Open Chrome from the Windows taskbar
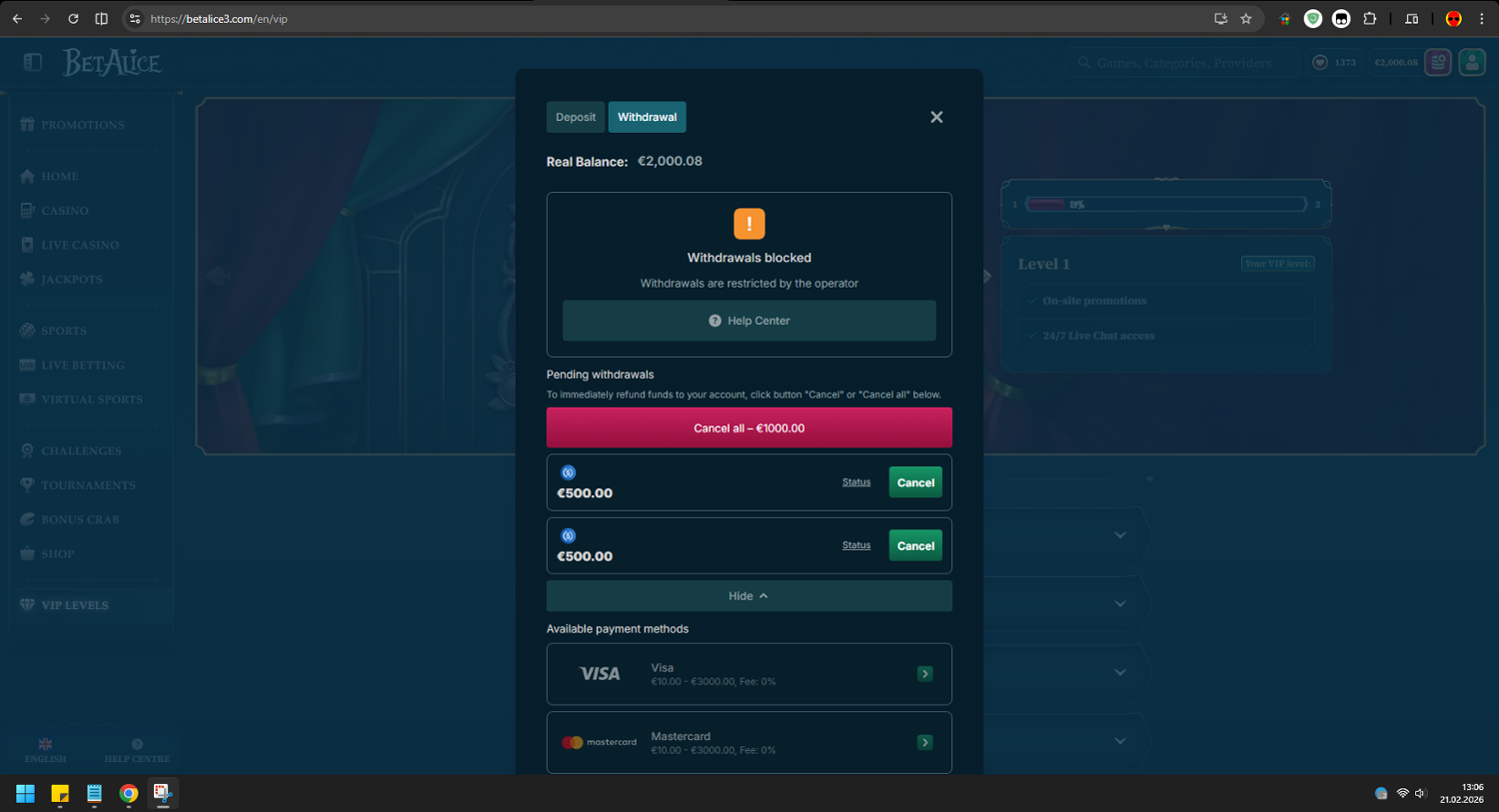Viewport: 1499px width, 812px height. click(128, 793)
